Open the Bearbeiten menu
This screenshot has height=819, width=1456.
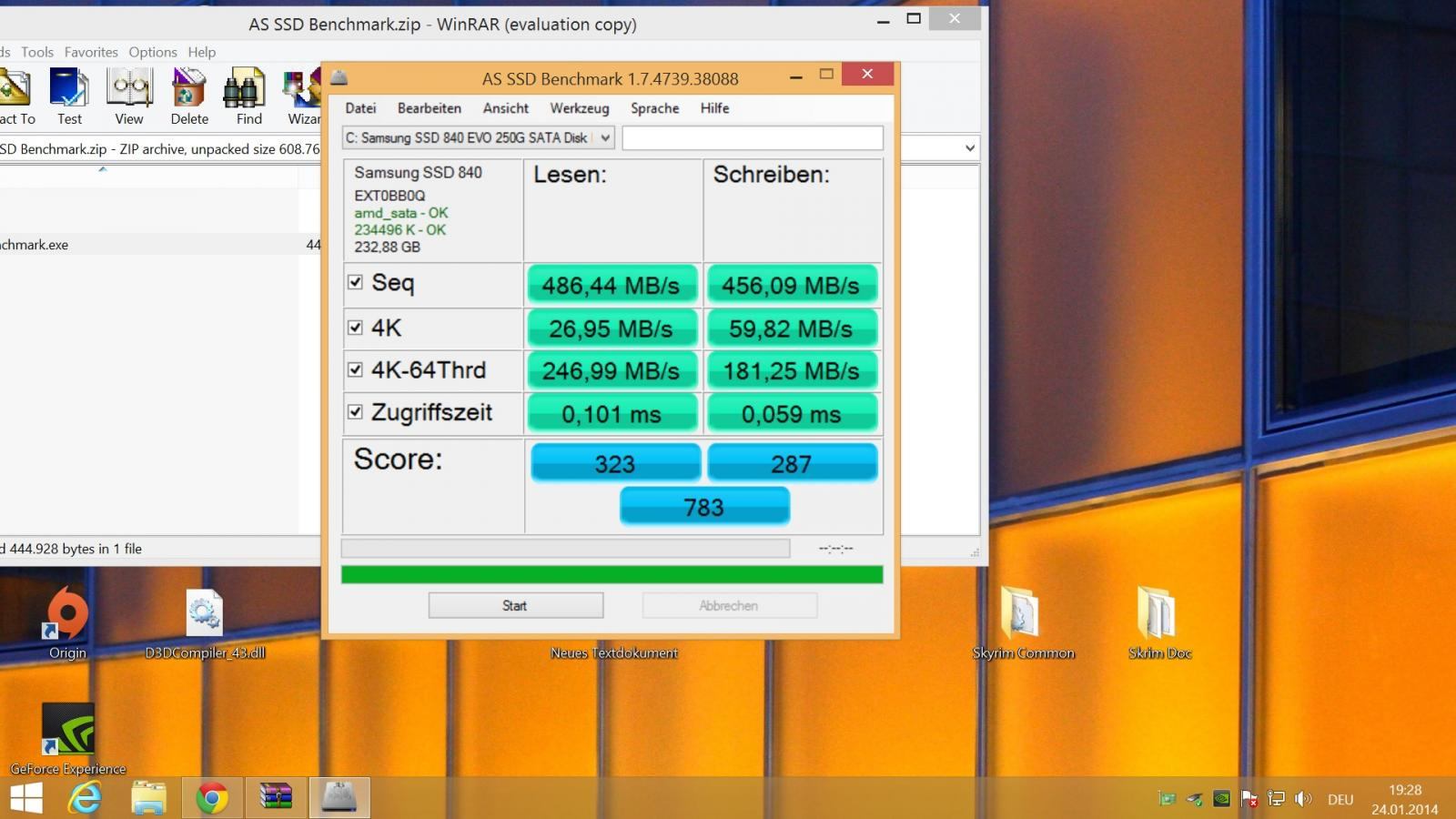tap(430, 107)
